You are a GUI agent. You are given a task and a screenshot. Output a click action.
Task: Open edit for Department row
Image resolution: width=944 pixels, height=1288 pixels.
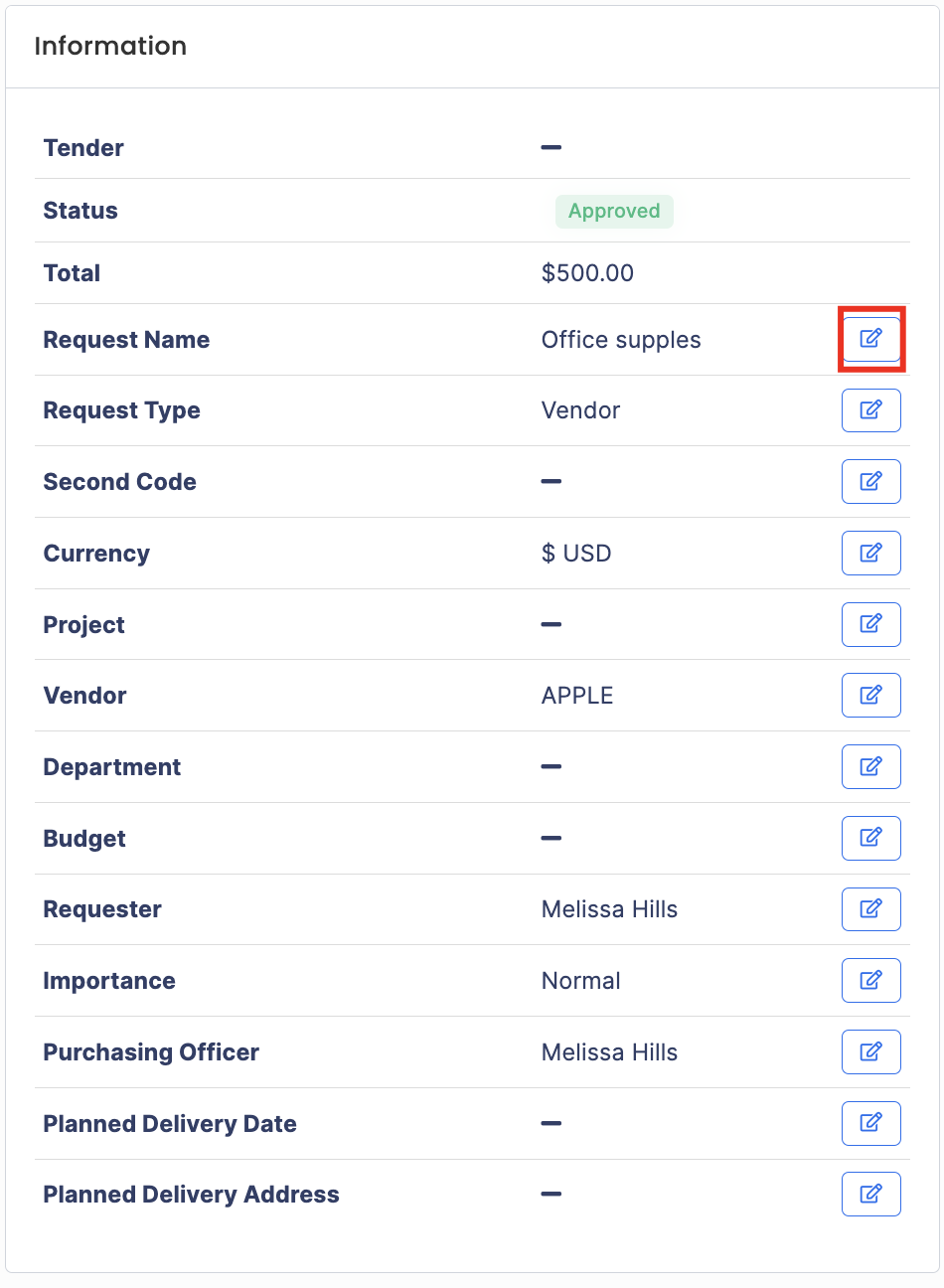click(x=871, y=767)
